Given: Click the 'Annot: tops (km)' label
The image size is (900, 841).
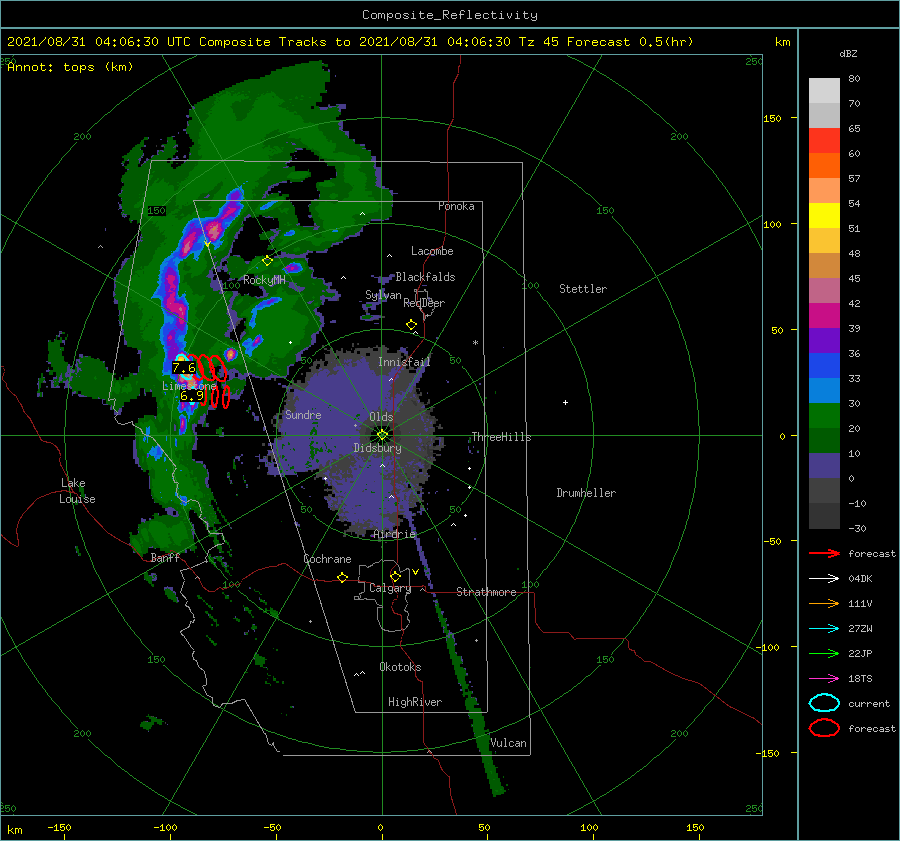Looking at the screenshot, I should pos(70,67).
